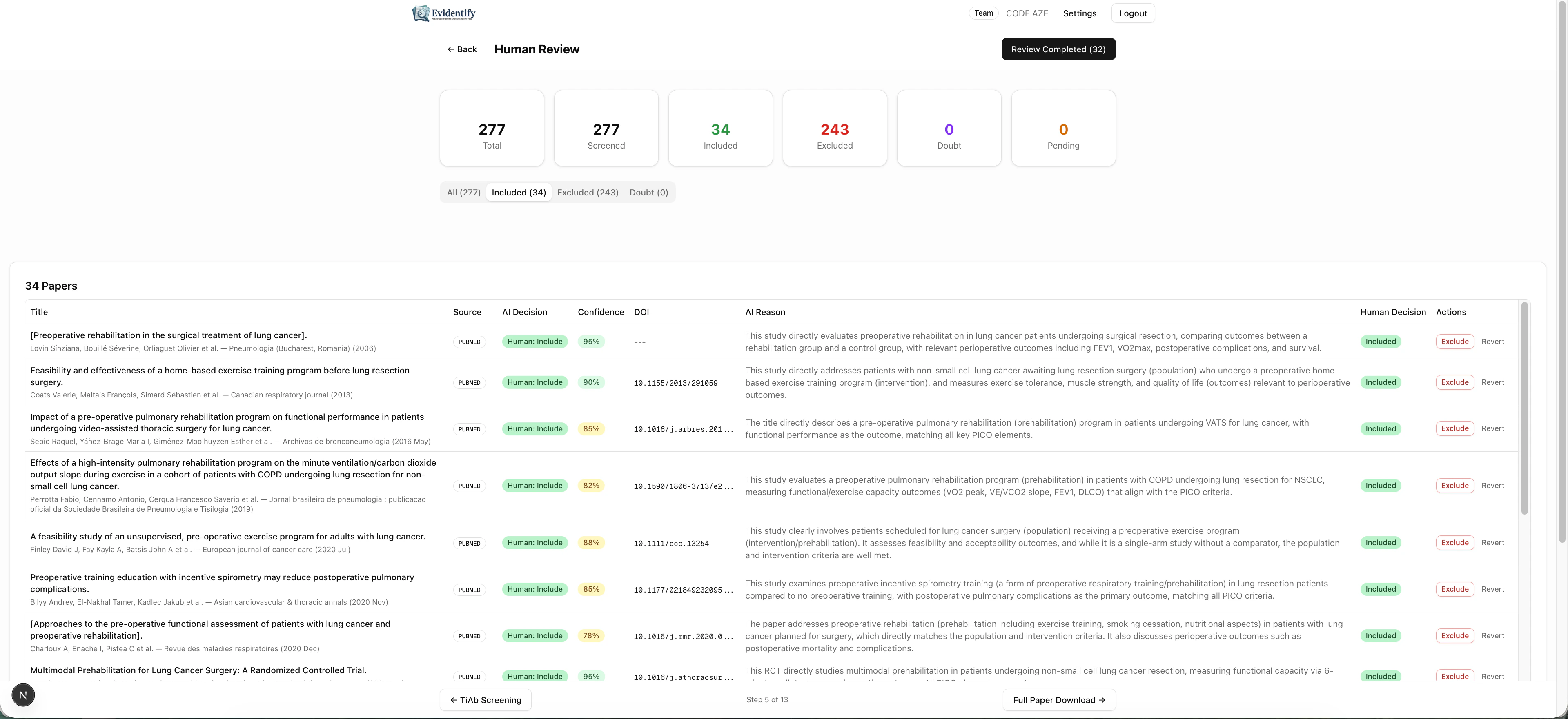Open 'Multimodal Prehabilitation for Lung Cancer Surgery' title
This screenshot has width=1568, height=719.
198,670
